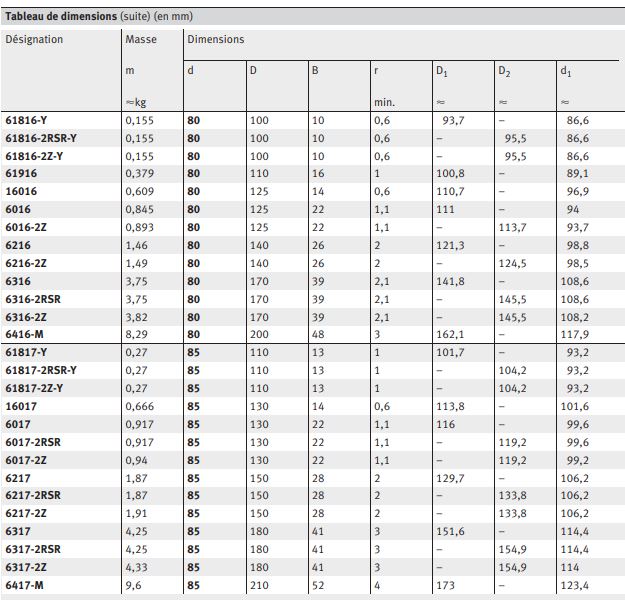Click designation 6217-2RSR

point(33,495)
